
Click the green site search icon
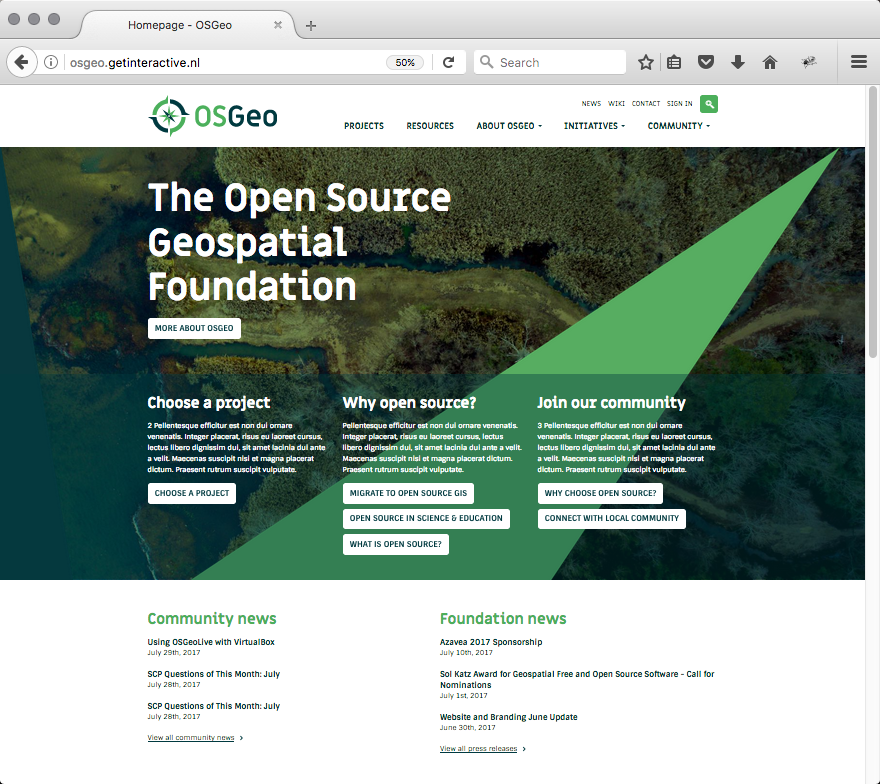click(709, 104)
